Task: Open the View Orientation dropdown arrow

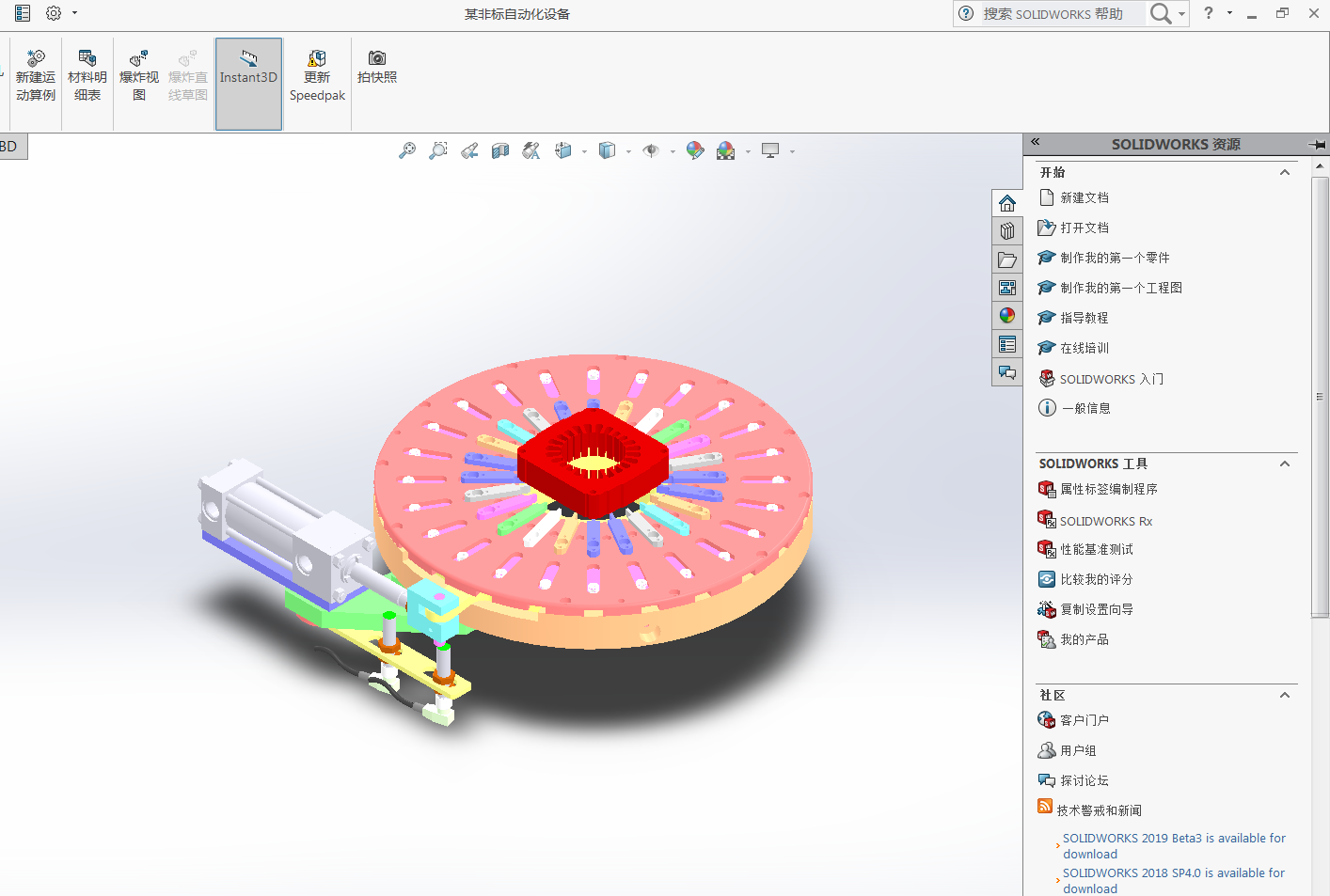Action: pyautogui.click(x=584, y=151)
